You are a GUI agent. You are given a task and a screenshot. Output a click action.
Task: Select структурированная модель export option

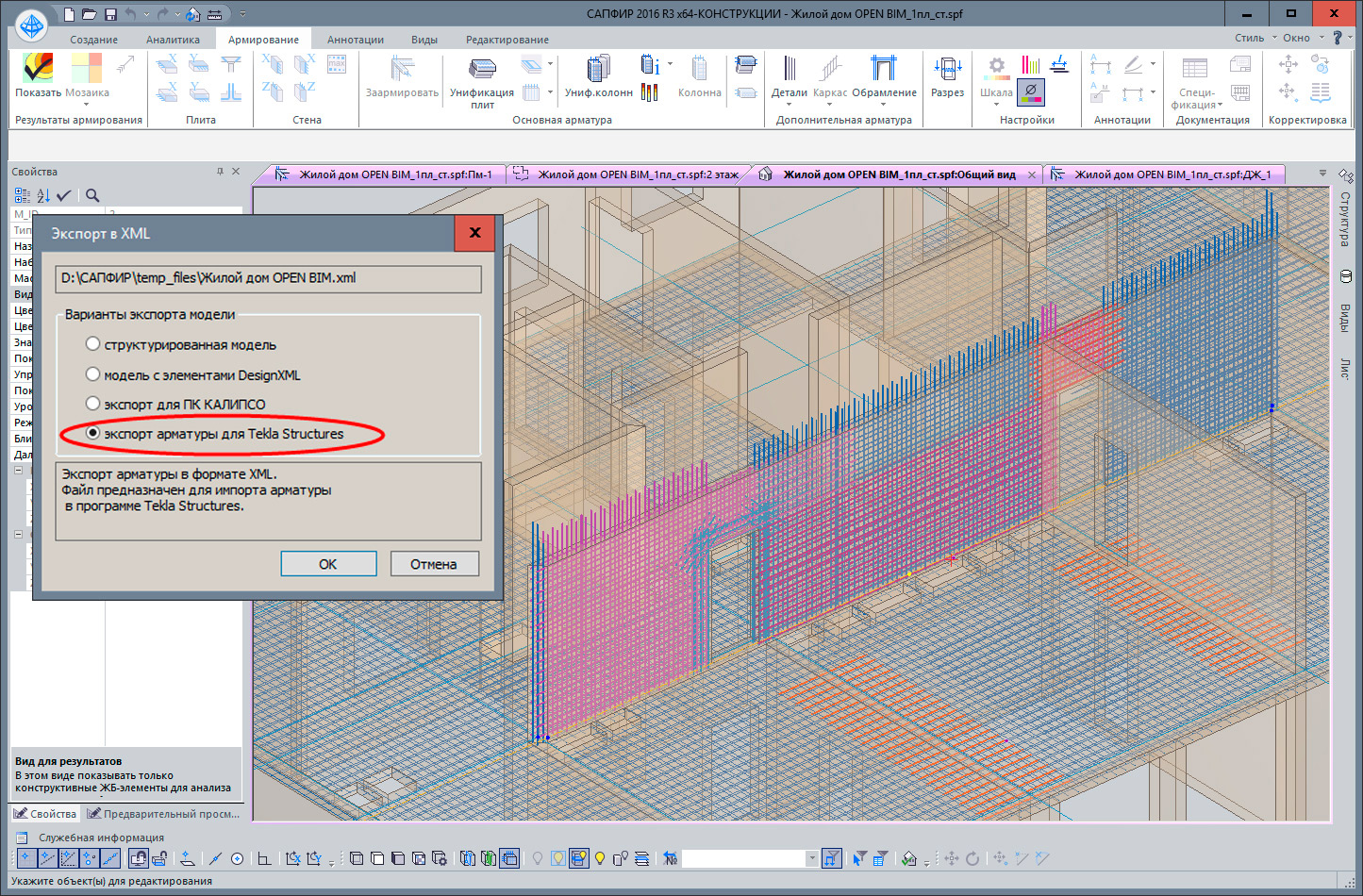coord(93,344)
